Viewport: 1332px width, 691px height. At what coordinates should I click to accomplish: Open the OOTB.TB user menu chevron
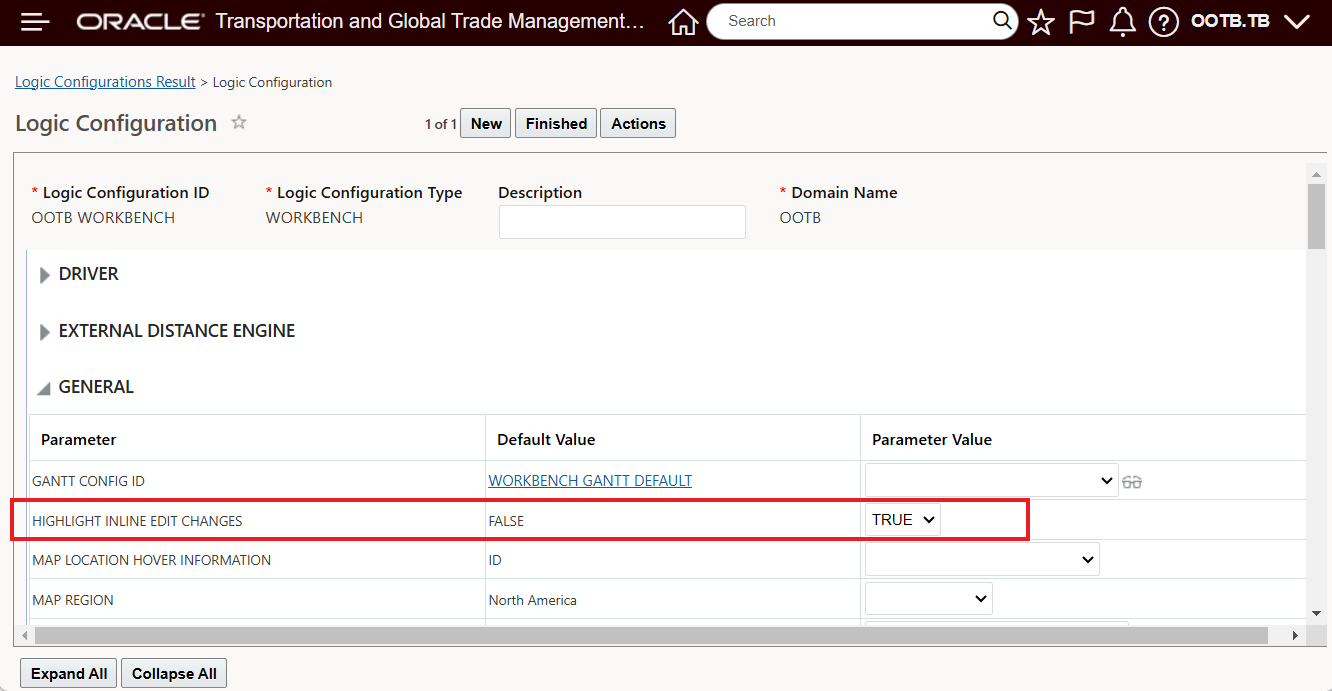[1297, 22]
